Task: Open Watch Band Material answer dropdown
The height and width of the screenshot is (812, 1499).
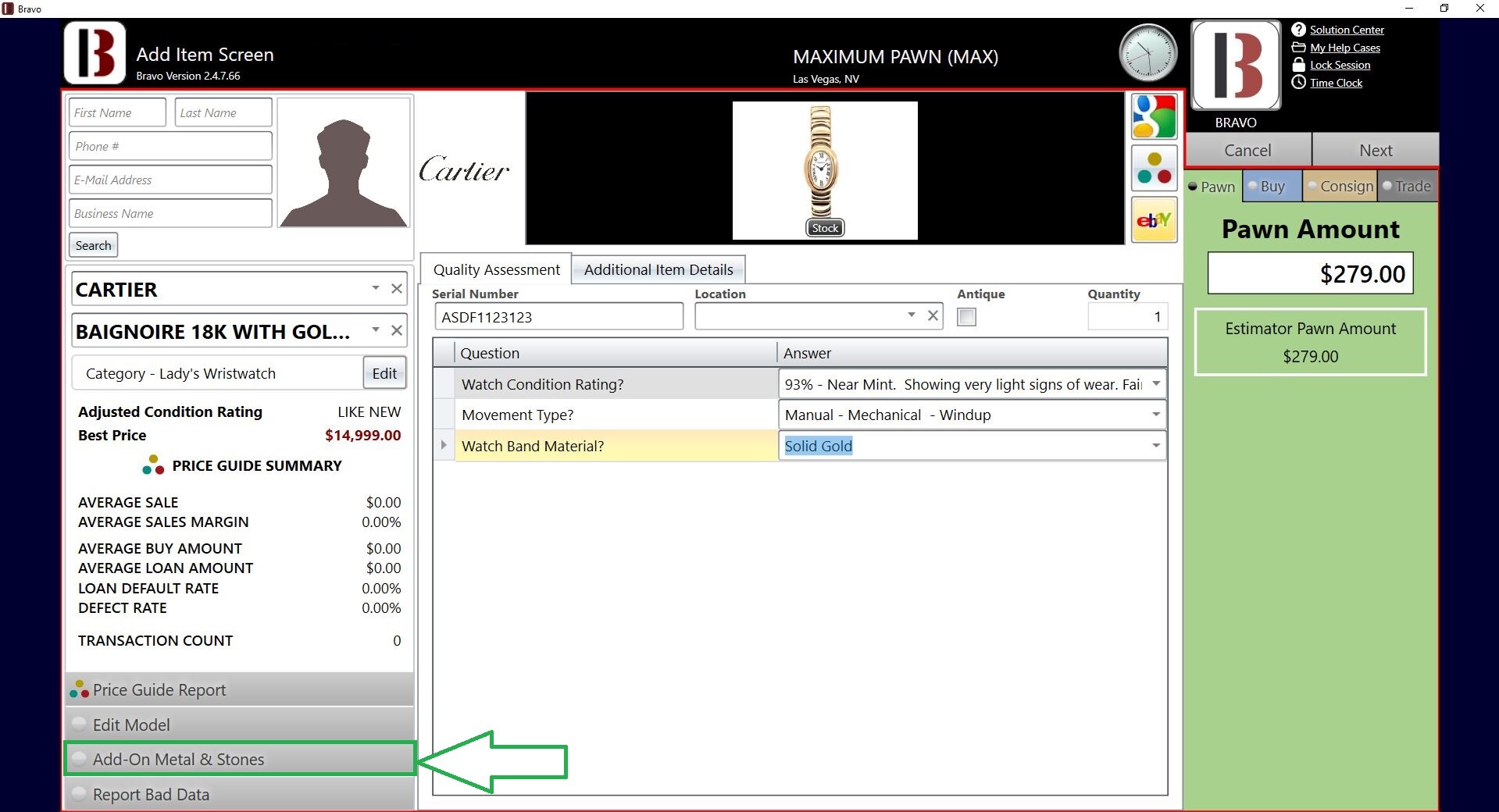Action: (1156, 445)
